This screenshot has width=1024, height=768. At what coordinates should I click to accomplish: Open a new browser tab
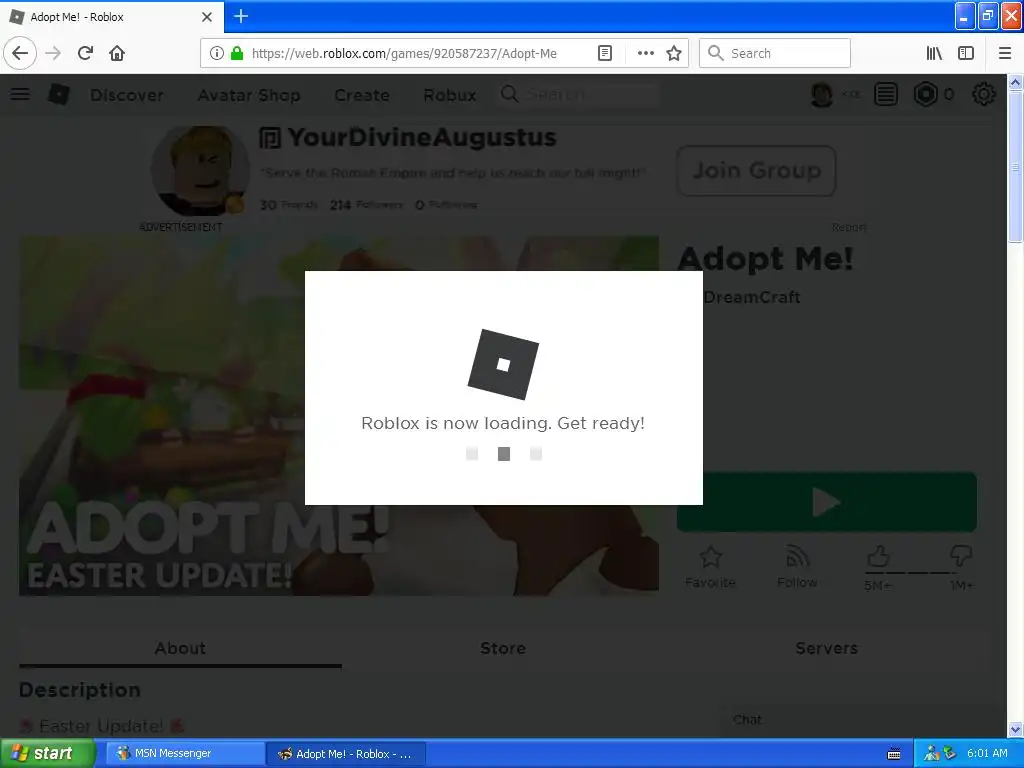[x=241, y=16]
